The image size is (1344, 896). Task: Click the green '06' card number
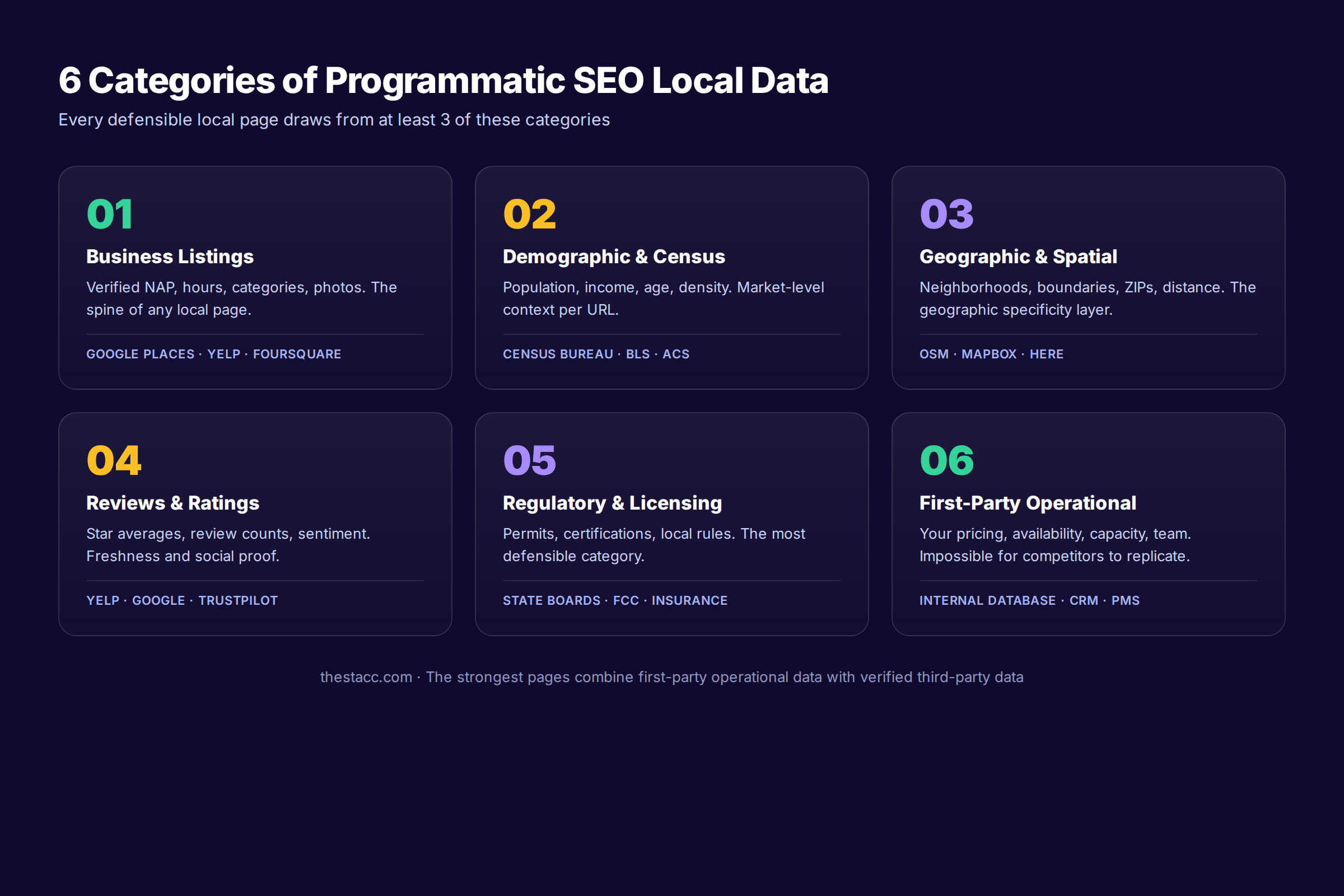[x=947, y=460]
